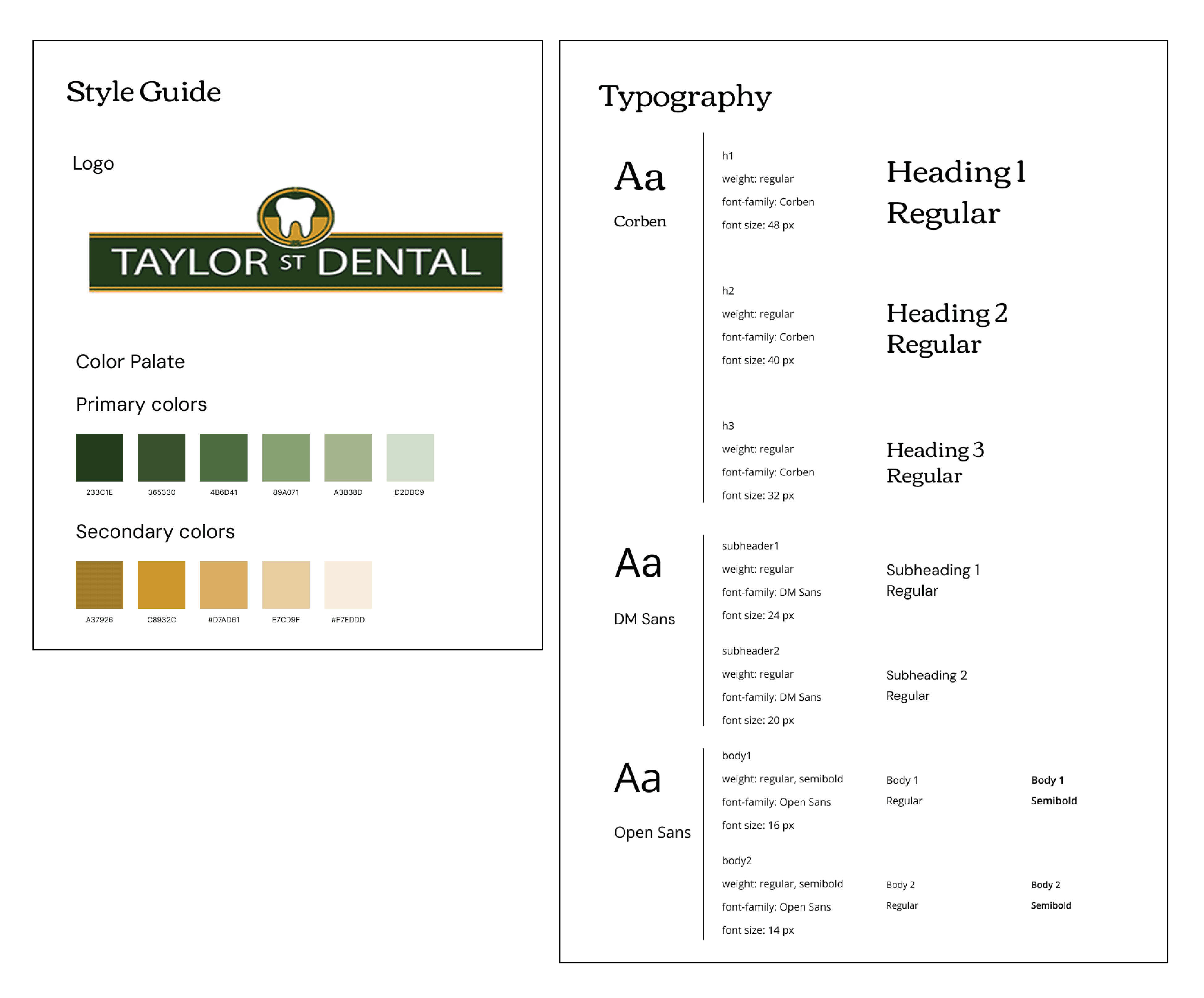Select the Corben Aa font sample
The image size is (1204, 998).
point(639,176)
